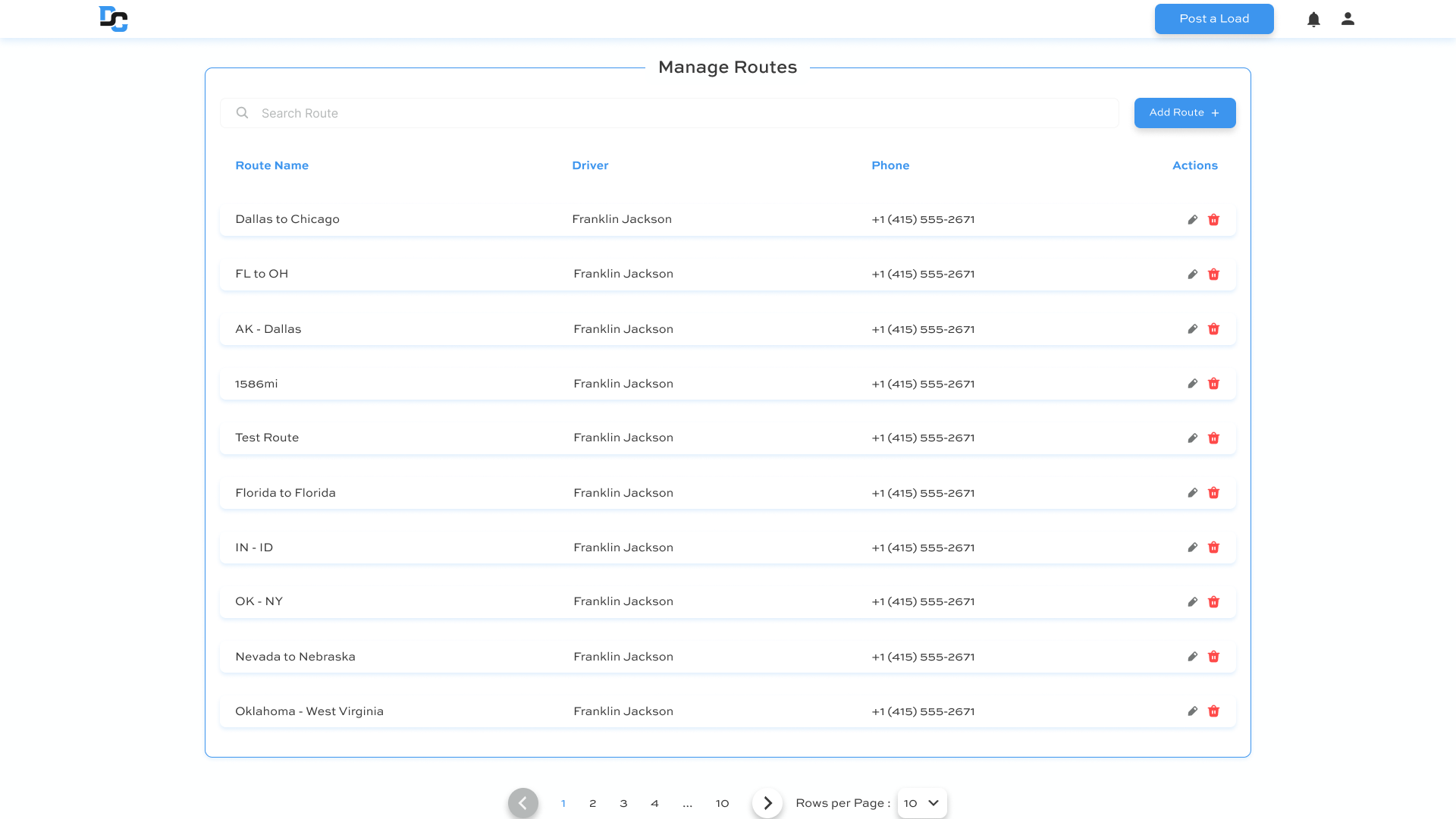Edit the Nevada to Nebraska route

[x=1192, y=657]
